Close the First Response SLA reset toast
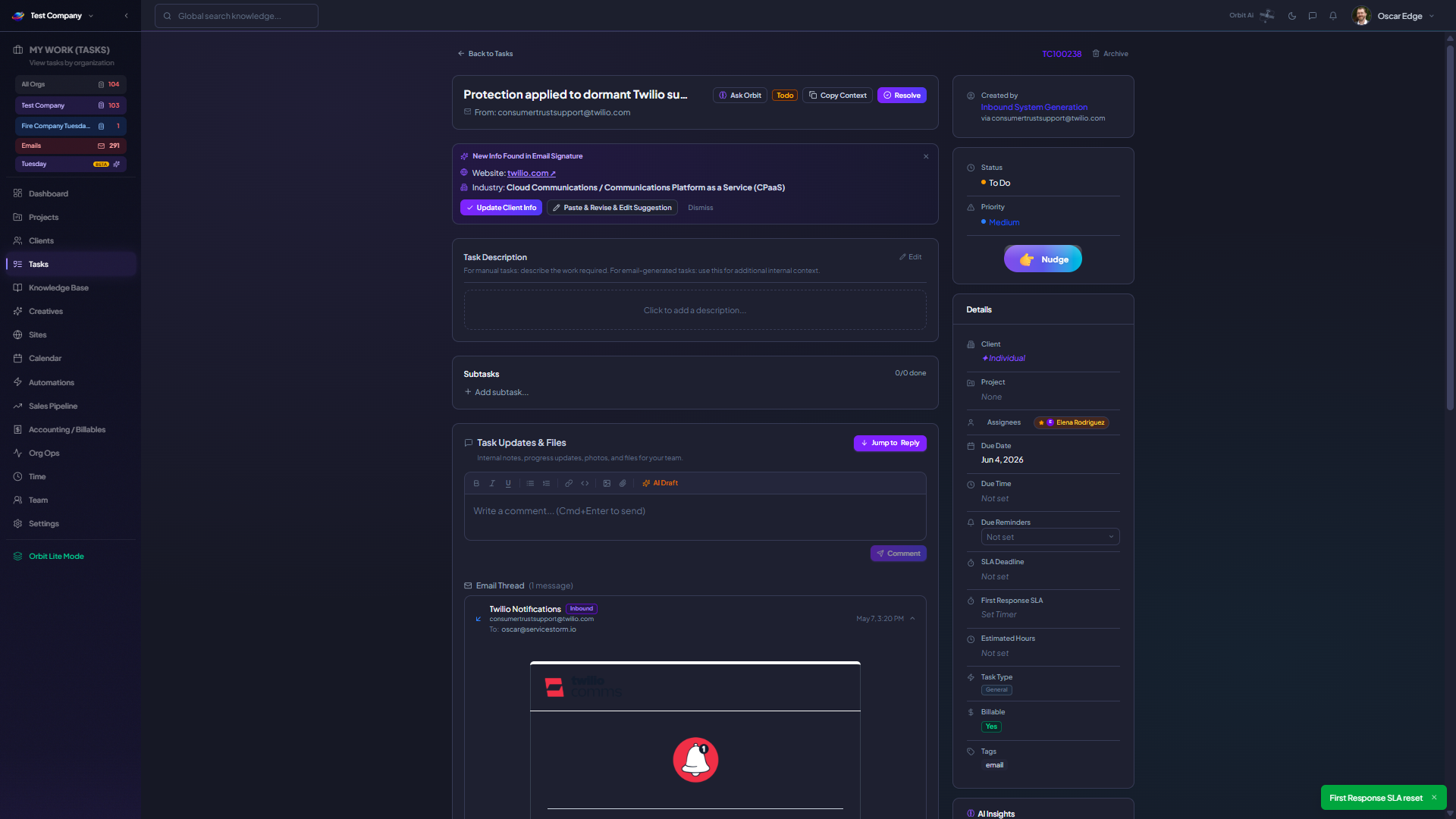The height and width of the screenshot is (819, 1456). coord(1434,798)
